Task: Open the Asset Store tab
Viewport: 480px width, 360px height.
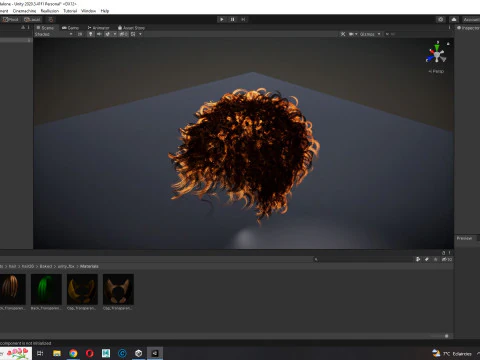Action: tap(131, 28)
